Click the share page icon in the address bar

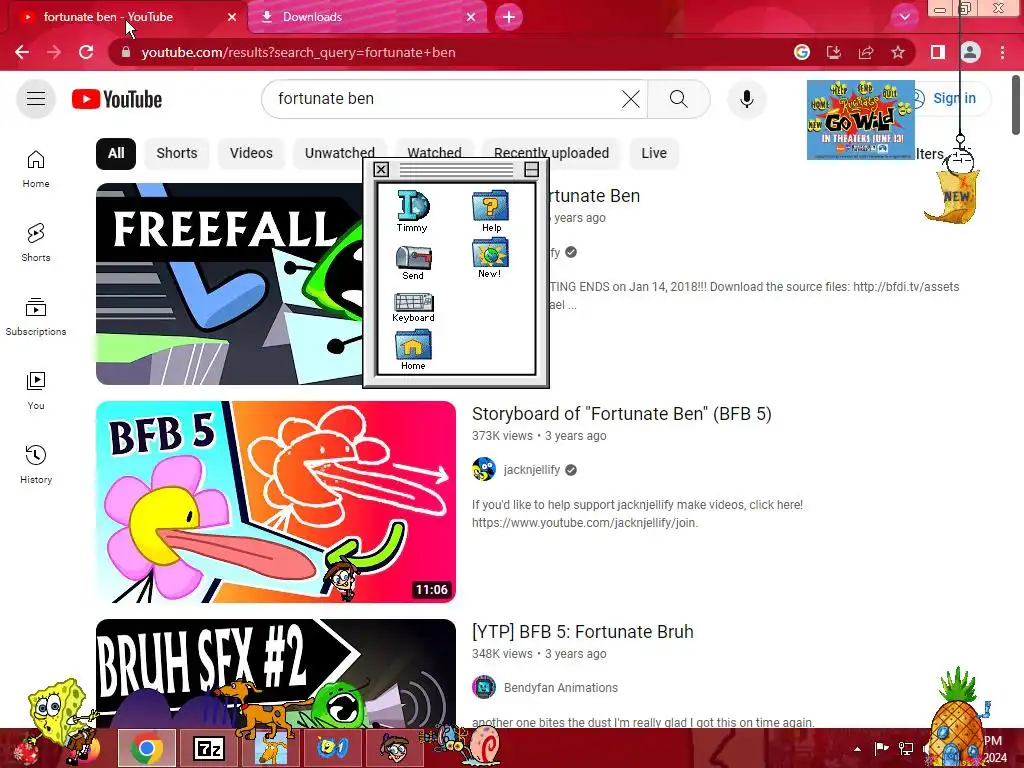(866, 52)
